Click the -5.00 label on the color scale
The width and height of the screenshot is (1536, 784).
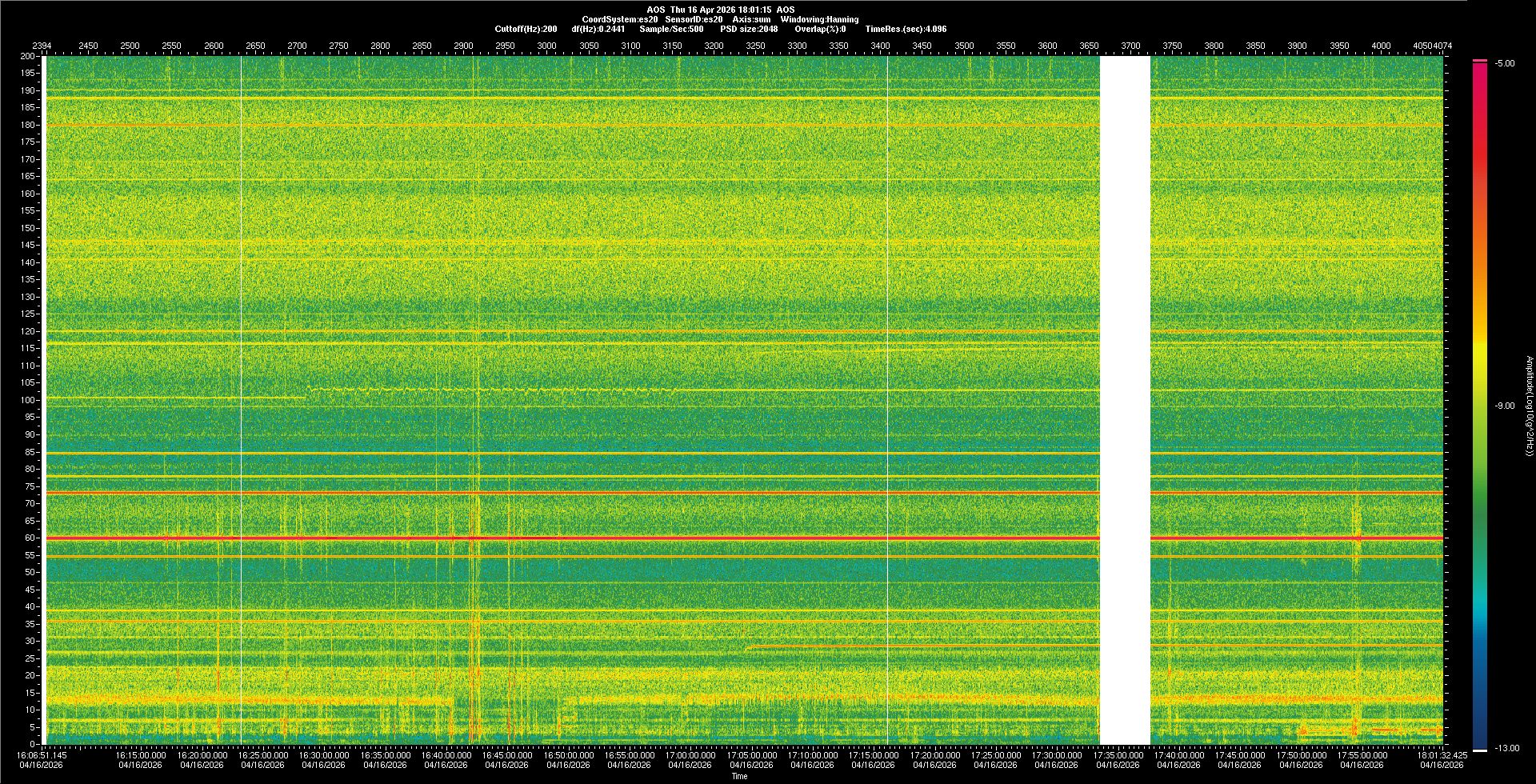click(x=1505, y=64)
